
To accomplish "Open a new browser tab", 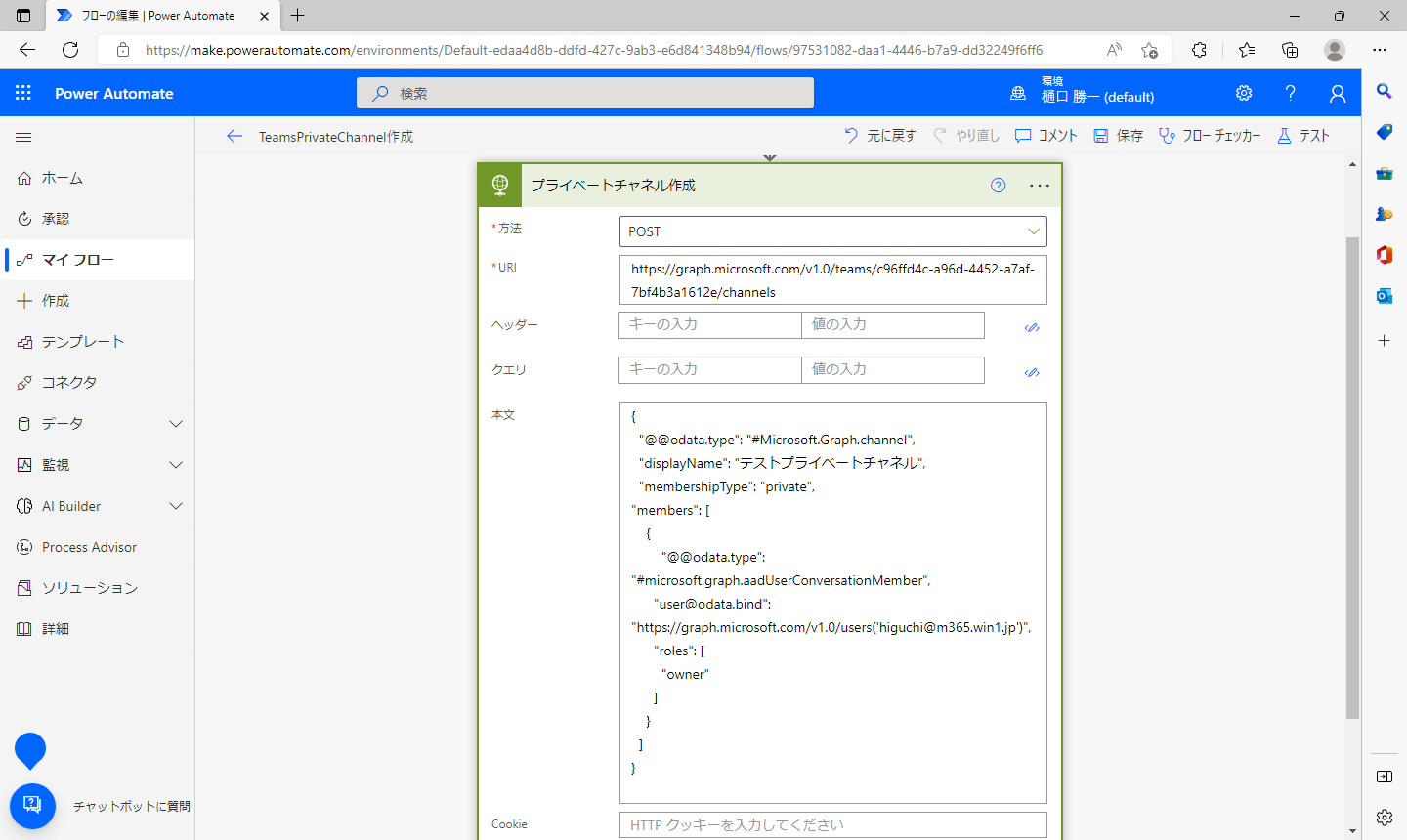I will 298,16.
